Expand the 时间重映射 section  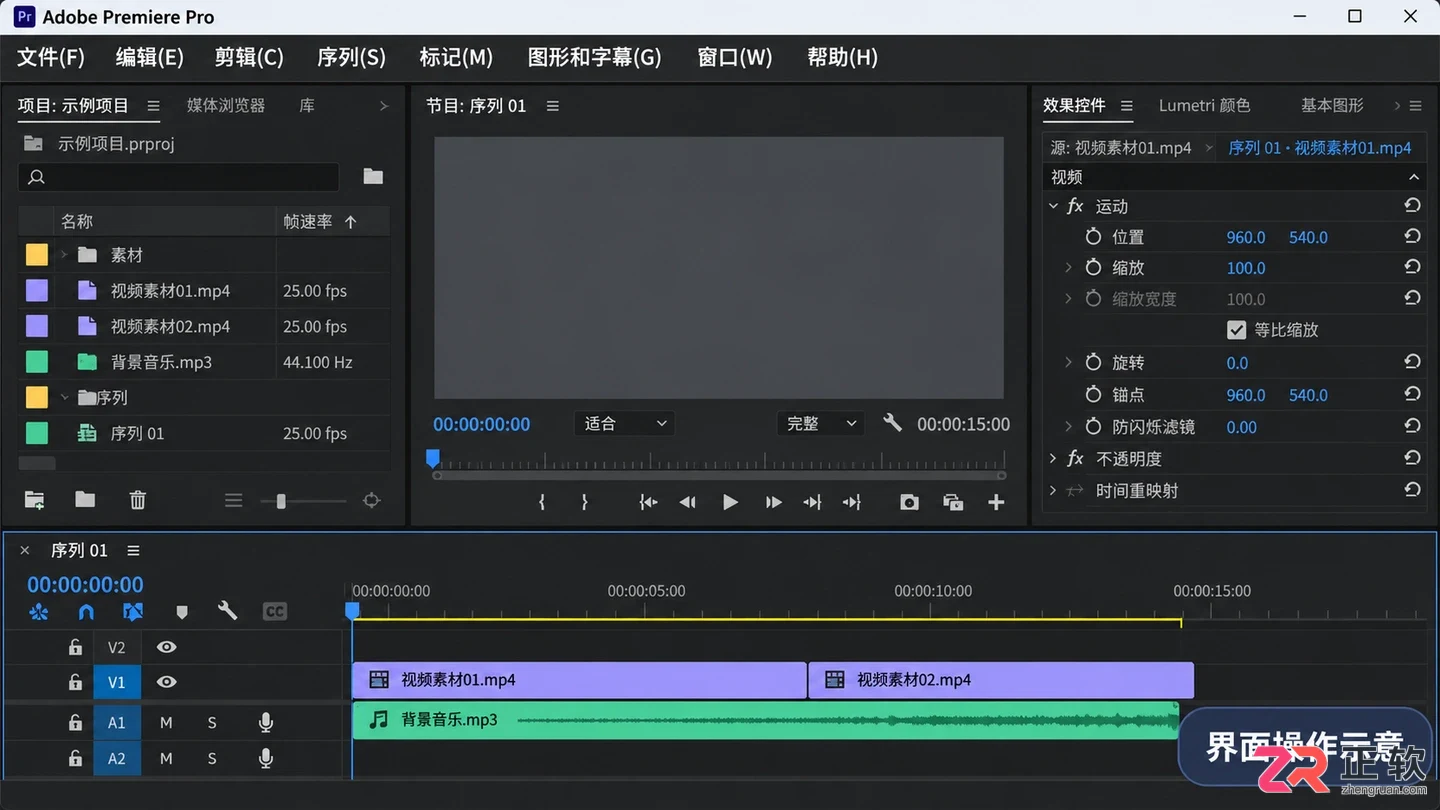pos(1053,490)
